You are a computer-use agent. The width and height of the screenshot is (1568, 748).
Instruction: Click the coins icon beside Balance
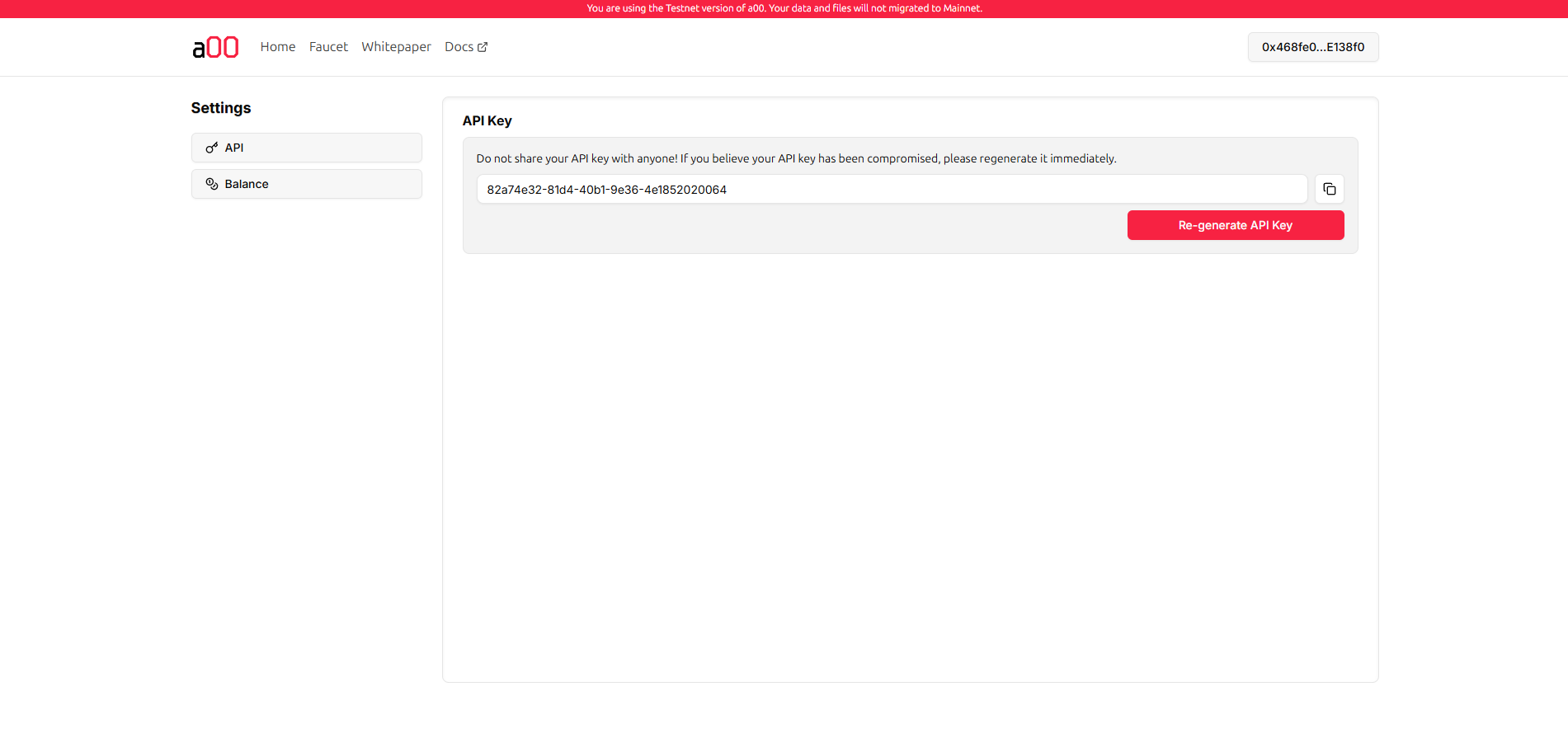(x=212, y=184)
